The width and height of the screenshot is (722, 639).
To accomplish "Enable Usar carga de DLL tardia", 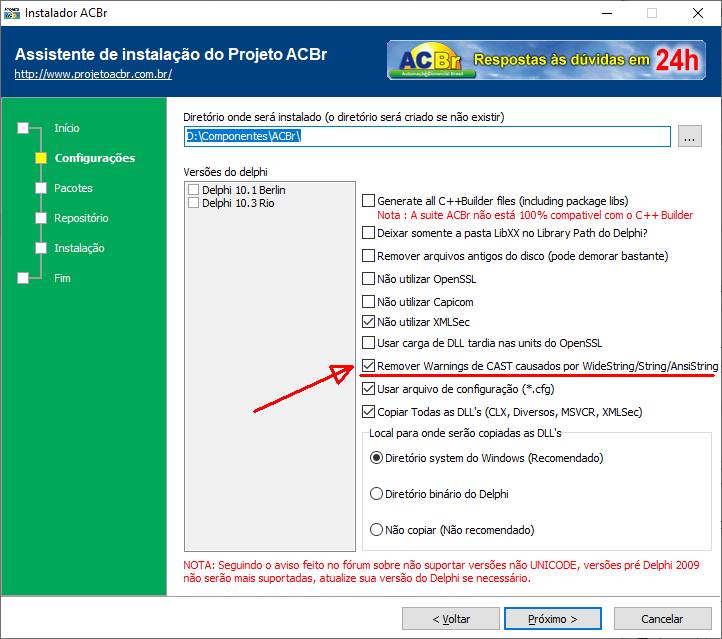I will coord(368,343).
